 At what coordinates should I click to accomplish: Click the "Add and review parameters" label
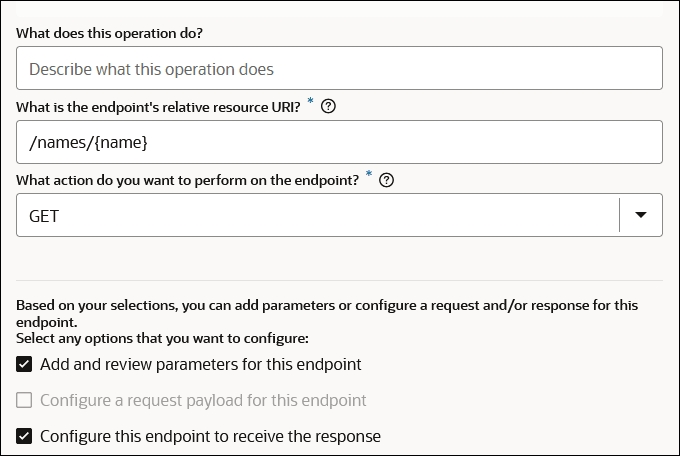click(200, 364)
